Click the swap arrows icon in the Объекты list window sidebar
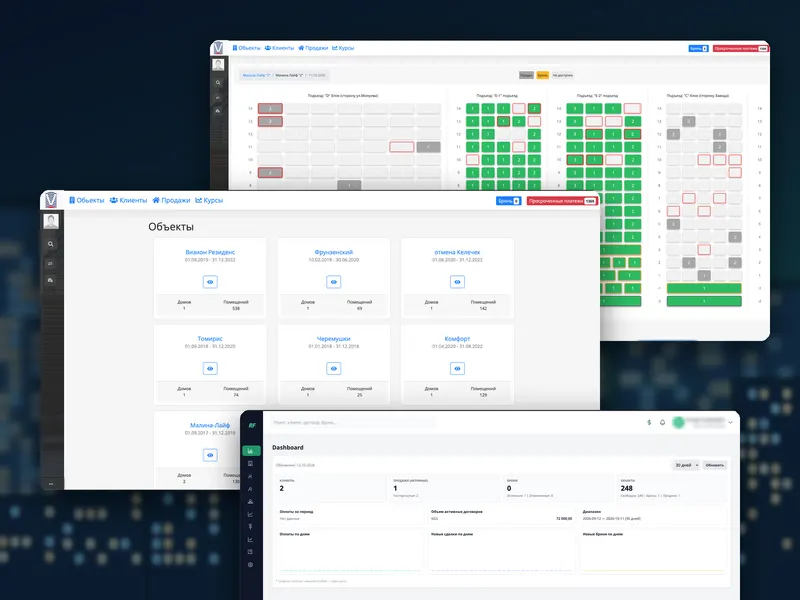 51,263
